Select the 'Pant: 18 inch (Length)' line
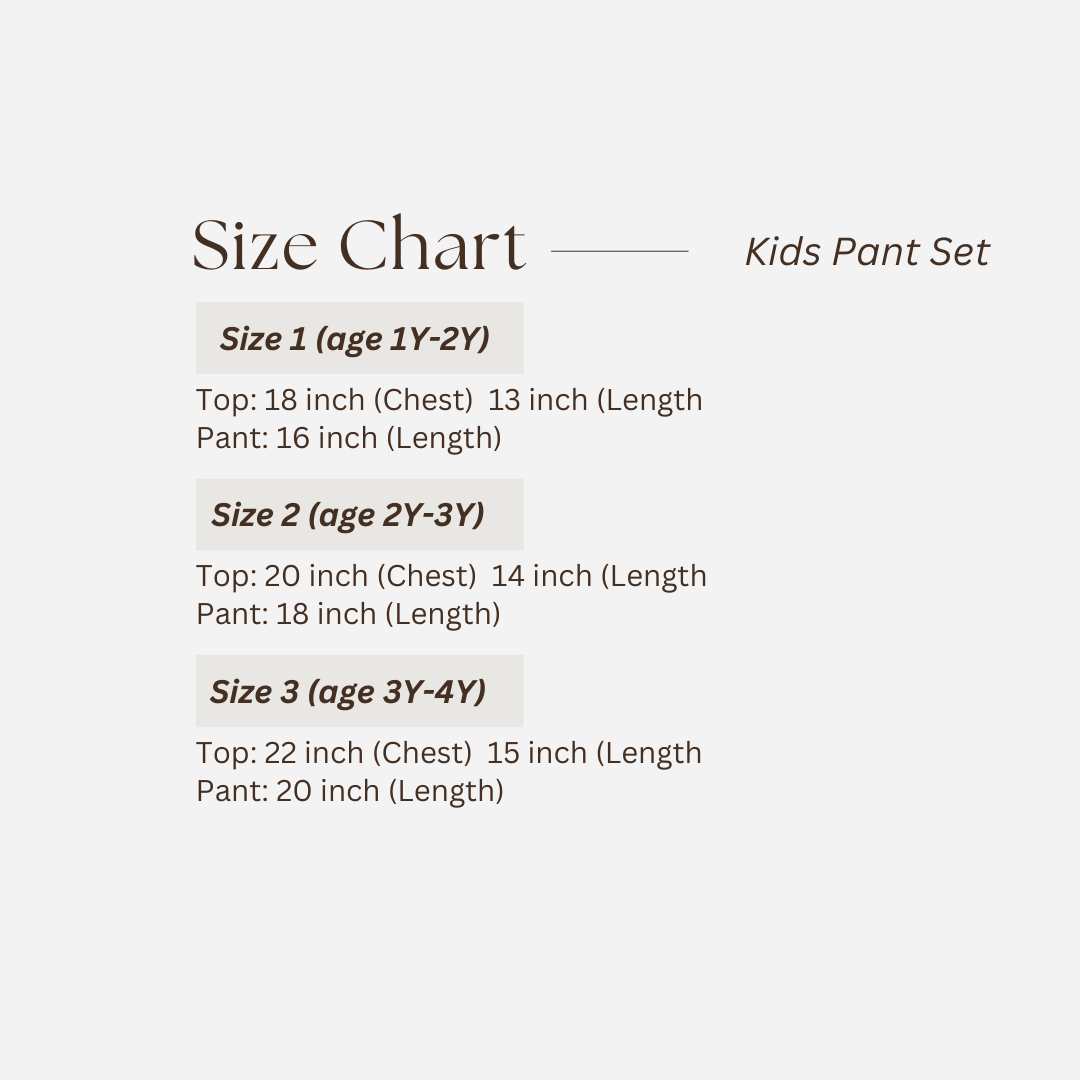Screen dimensions: 1080x1080 pos(348,614)
